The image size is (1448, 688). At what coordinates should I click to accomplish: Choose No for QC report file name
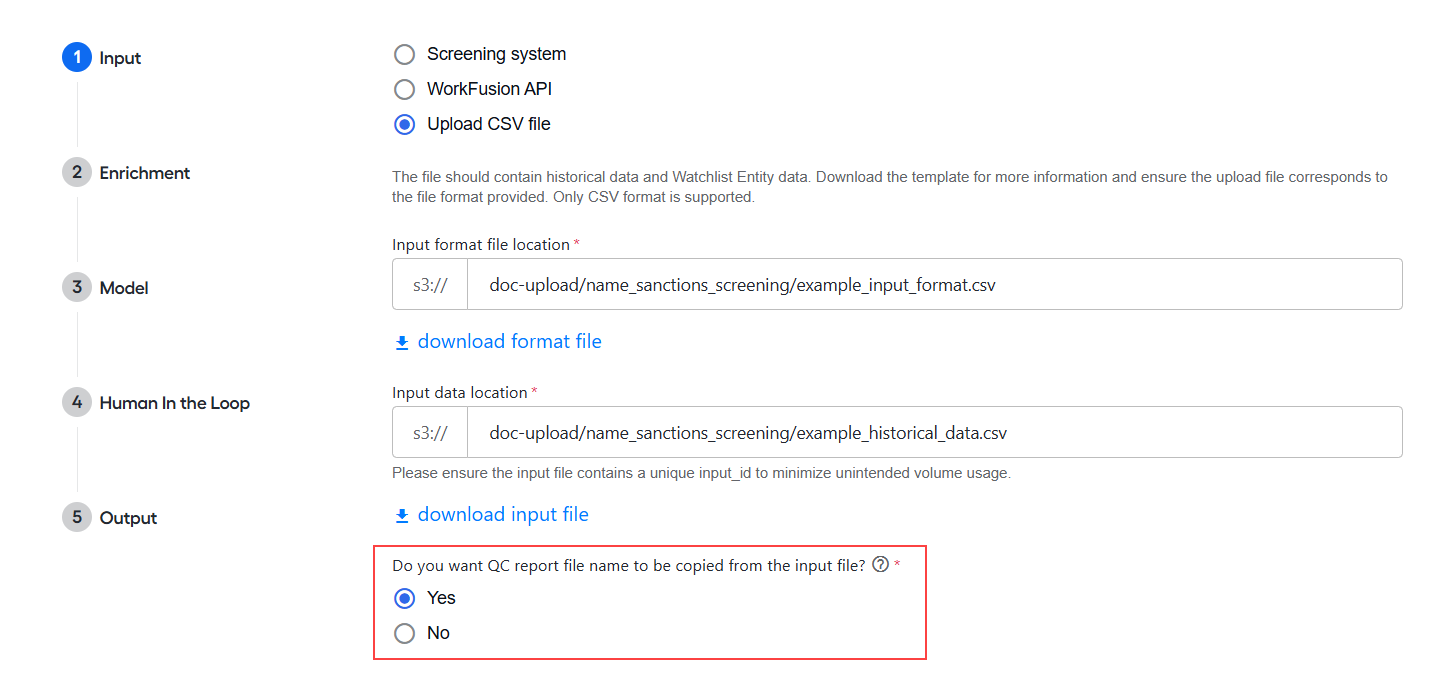click(x=404, y=633)
